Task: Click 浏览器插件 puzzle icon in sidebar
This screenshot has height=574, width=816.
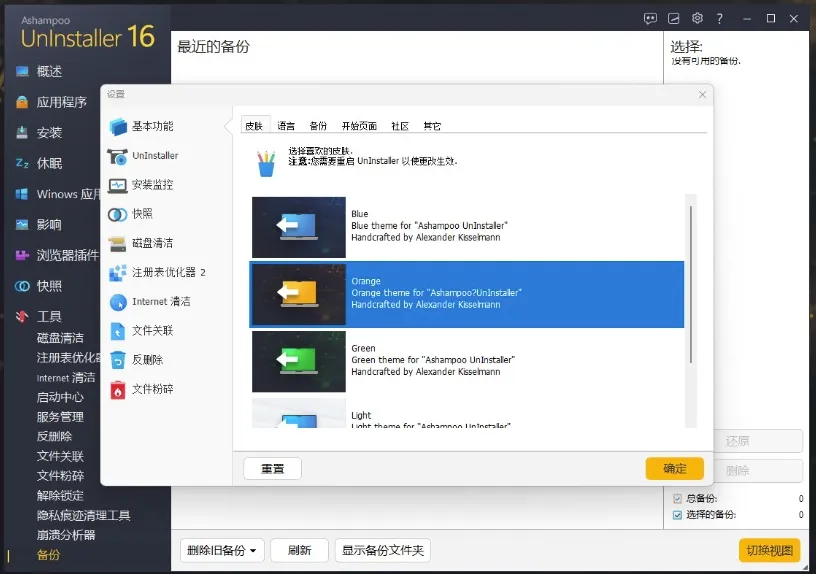Action: [x=22, y=255]
